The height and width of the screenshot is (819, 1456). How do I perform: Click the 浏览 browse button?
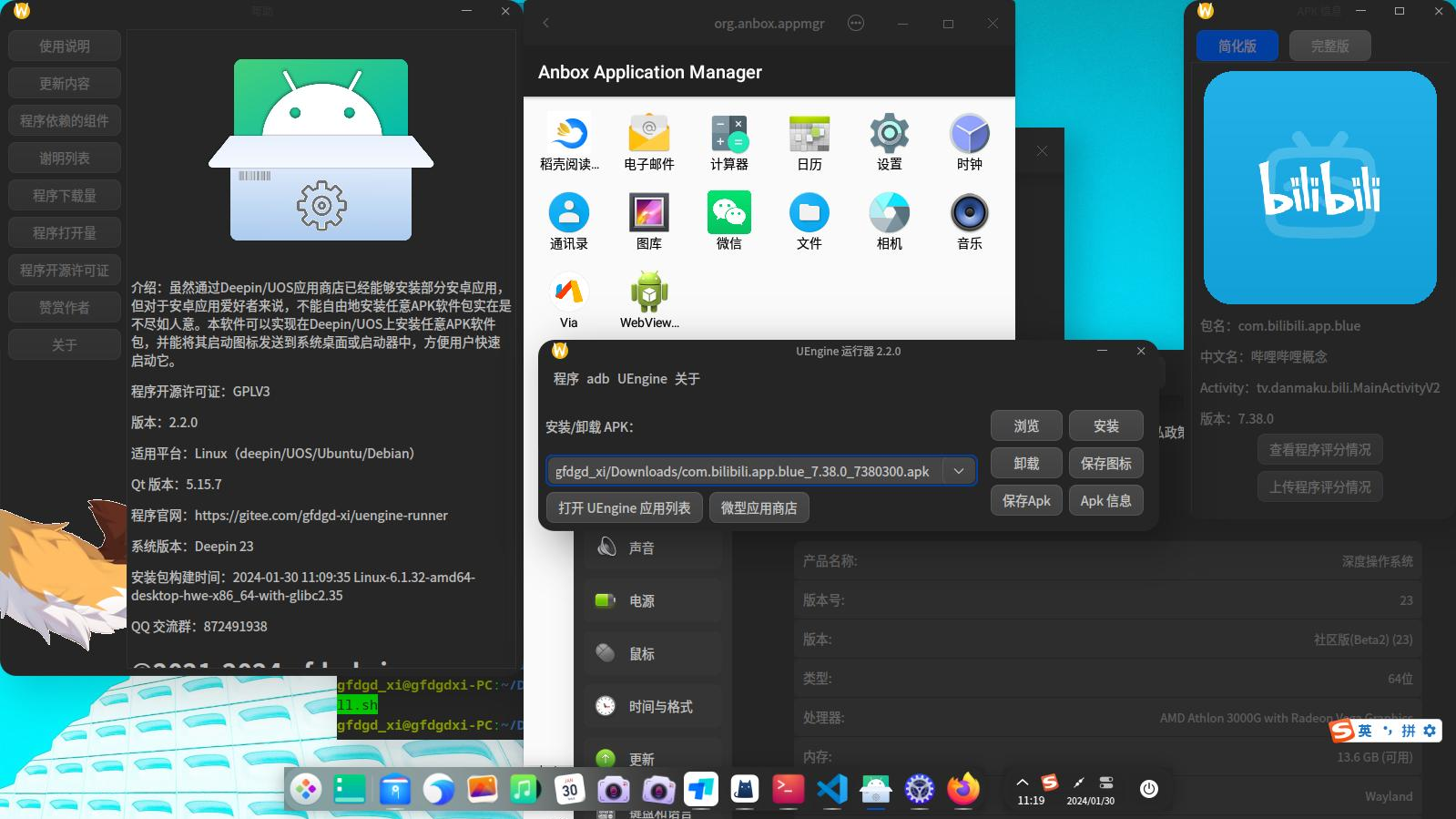coord(1026,426)
